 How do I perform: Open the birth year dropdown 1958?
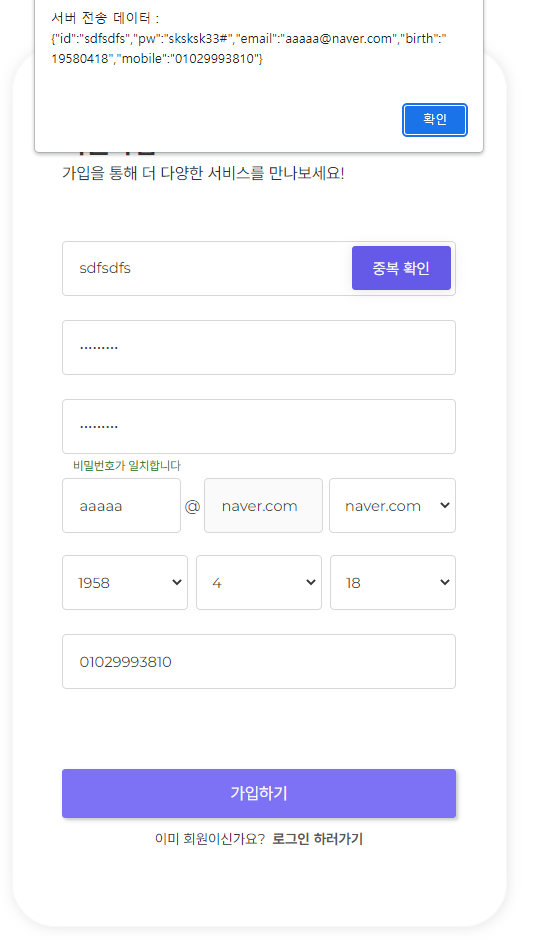pyautogui.click(x=125, y=582)
